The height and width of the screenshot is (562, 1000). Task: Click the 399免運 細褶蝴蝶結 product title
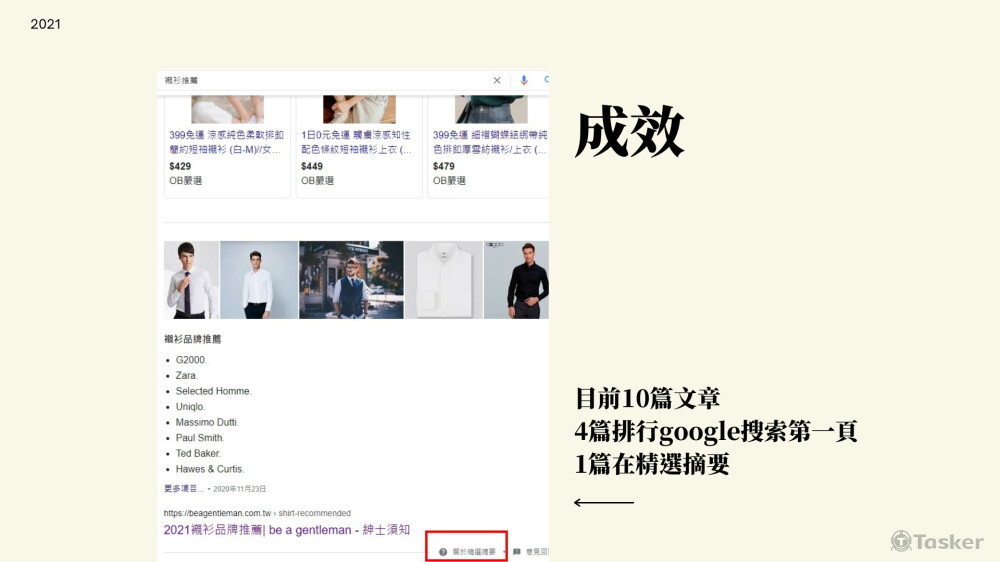point(490,142)
